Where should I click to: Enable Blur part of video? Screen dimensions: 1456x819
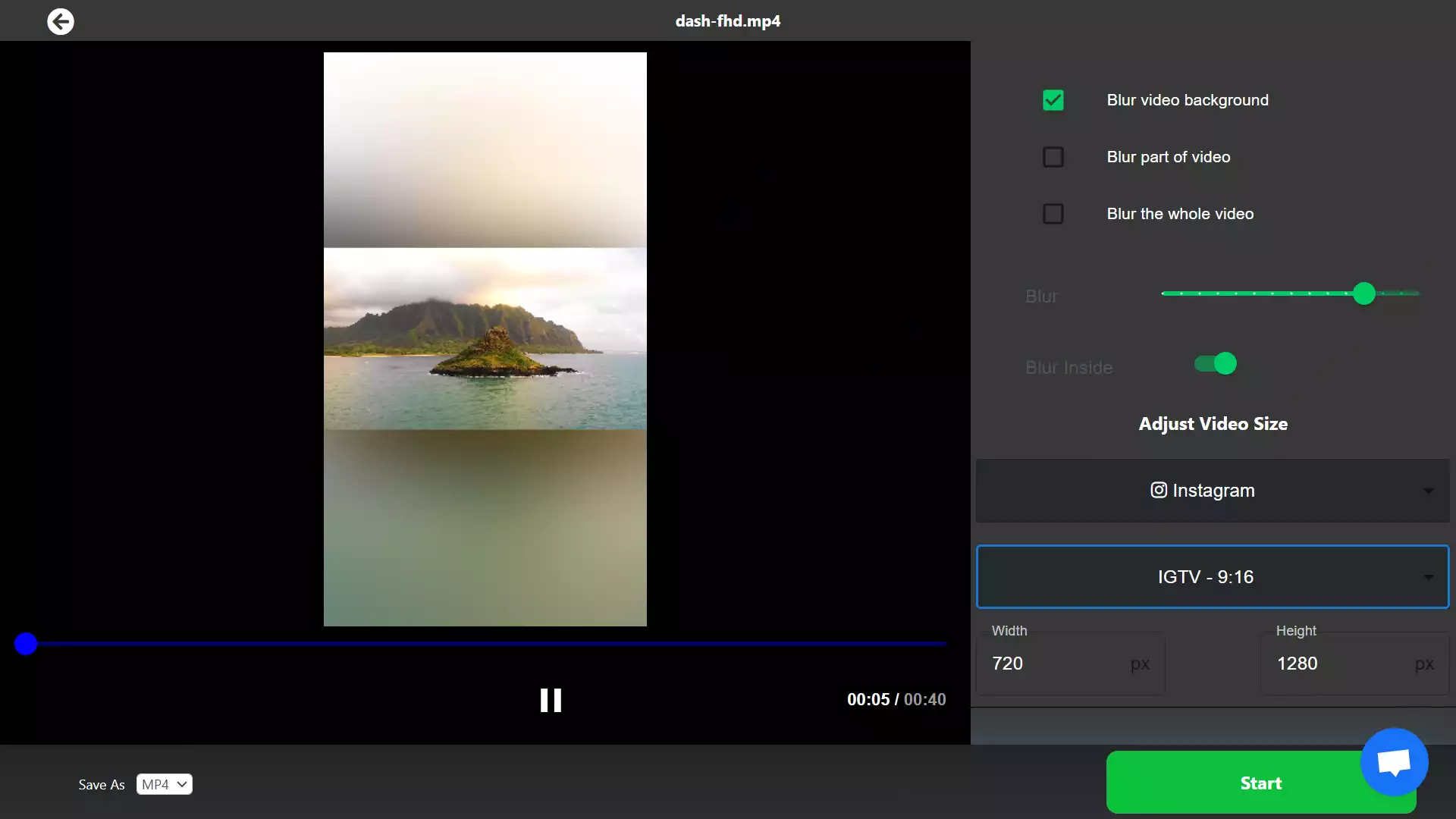pos(1053,156)
